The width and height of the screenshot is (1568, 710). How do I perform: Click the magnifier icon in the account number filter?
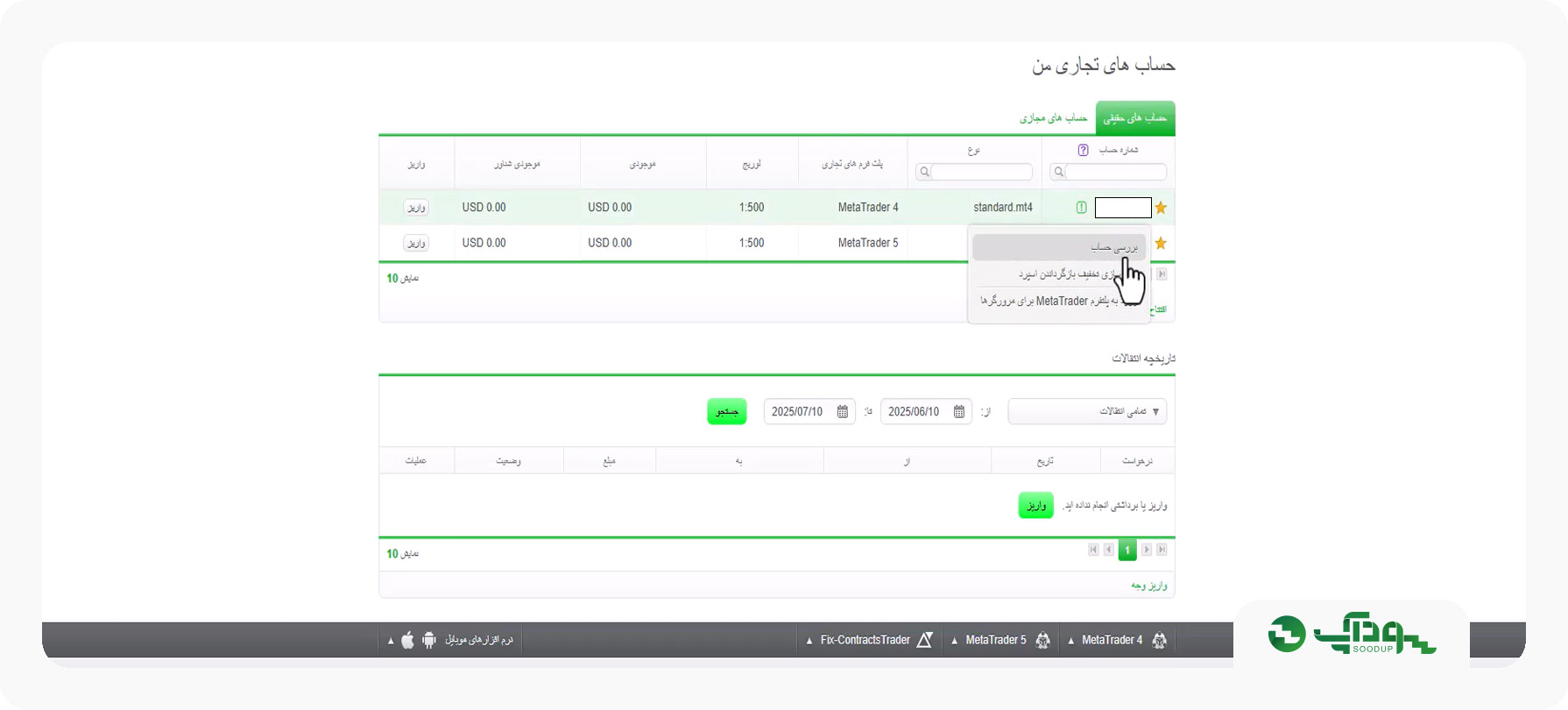[1058, 172]
